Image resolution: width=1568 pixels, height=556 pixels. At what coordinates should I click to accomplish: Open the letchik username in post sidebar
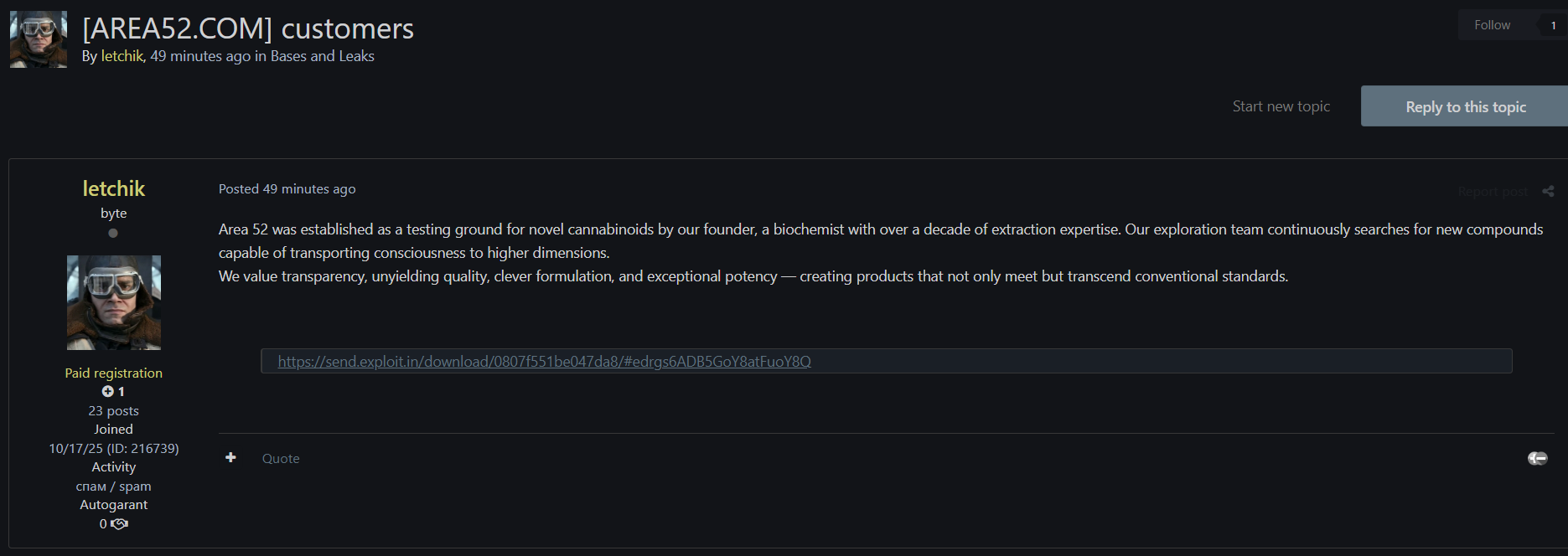click(x=113, y=188)
